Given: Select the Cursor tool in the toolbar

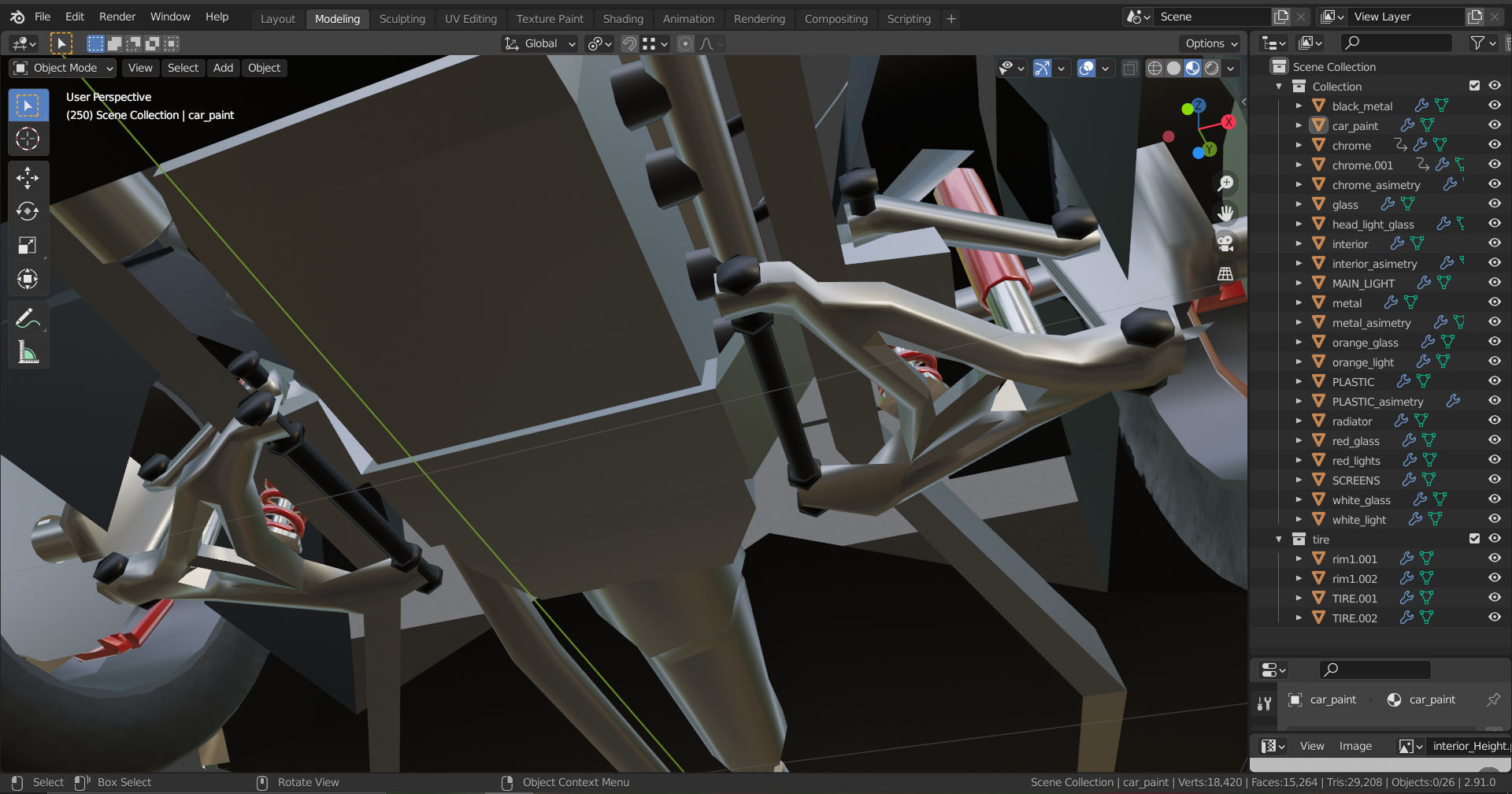Looking at the screenshot, I should pos(28,139).
